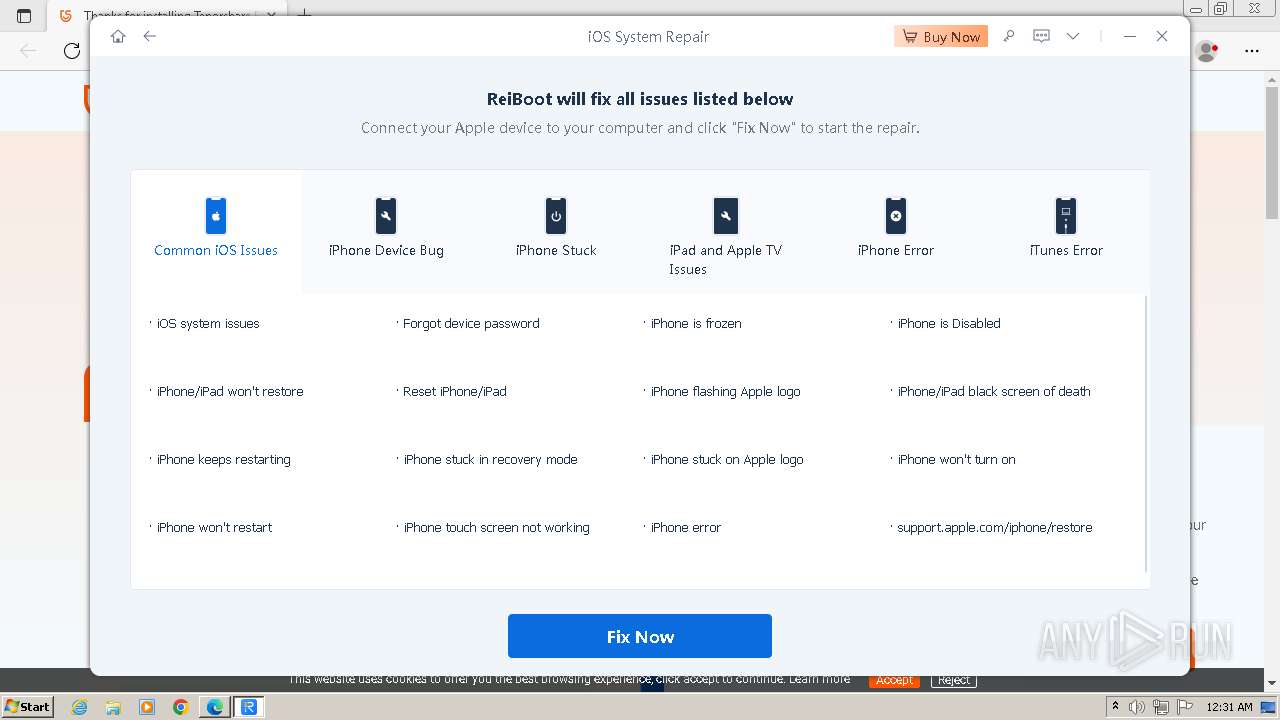
Task: Accept cookies on browser page
Action: (x=894, y=680)
